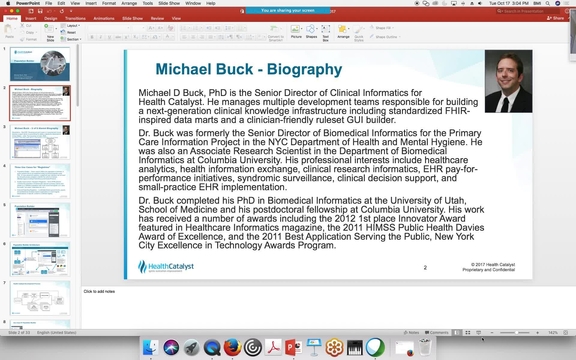Open Spotlight search in menu bar

click(548, 3)
